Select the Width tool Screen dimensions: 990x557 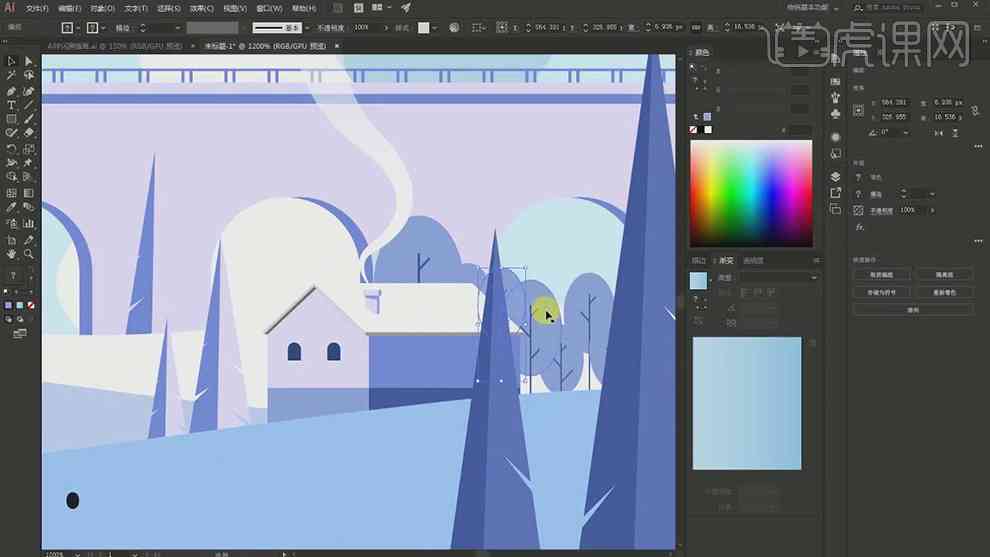click(11, 163)
